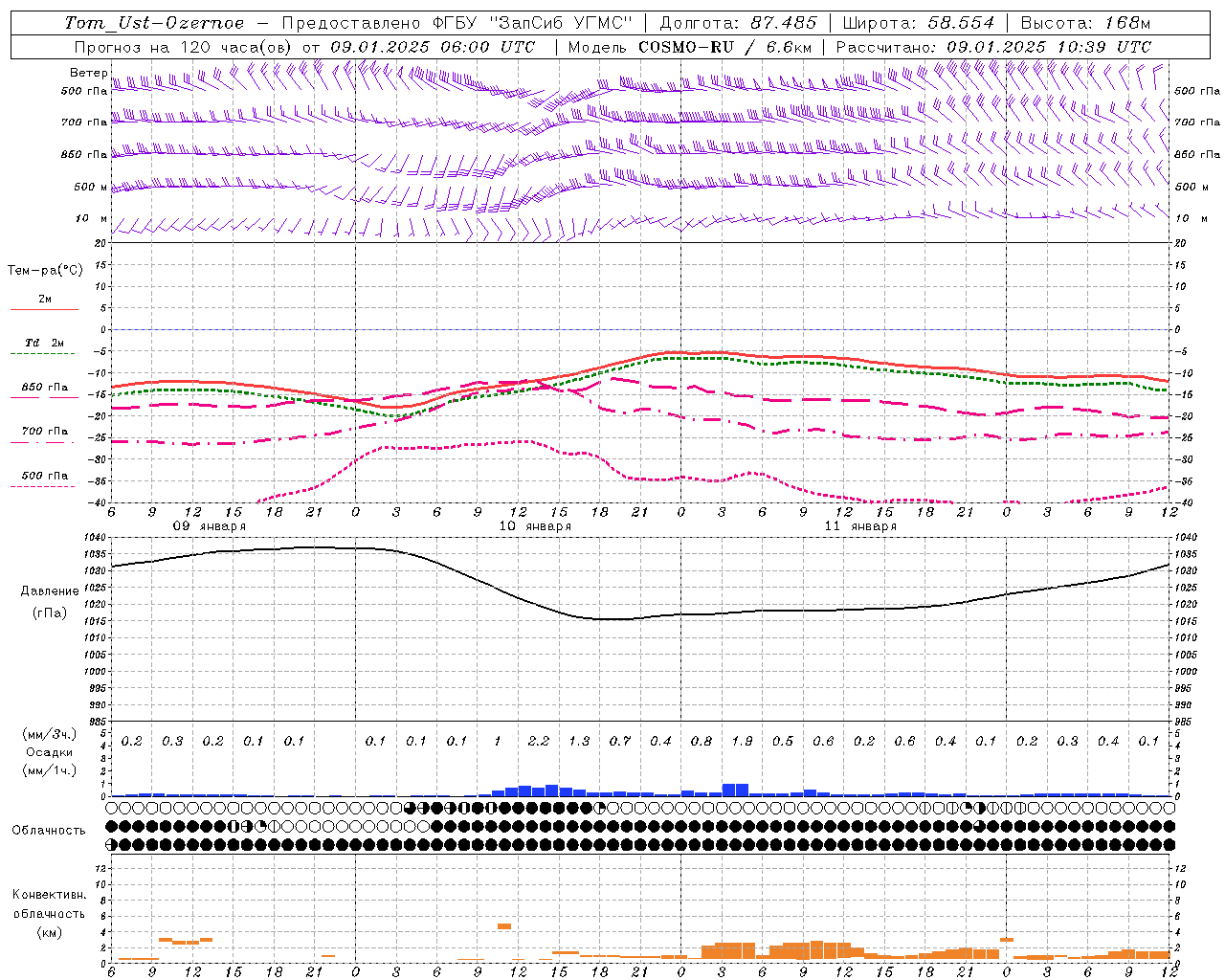The width and height of the screenshot is (1225, 980).
Task: Click the 0.5 three-hour precipitation value
Action: (x=783, y=741)
